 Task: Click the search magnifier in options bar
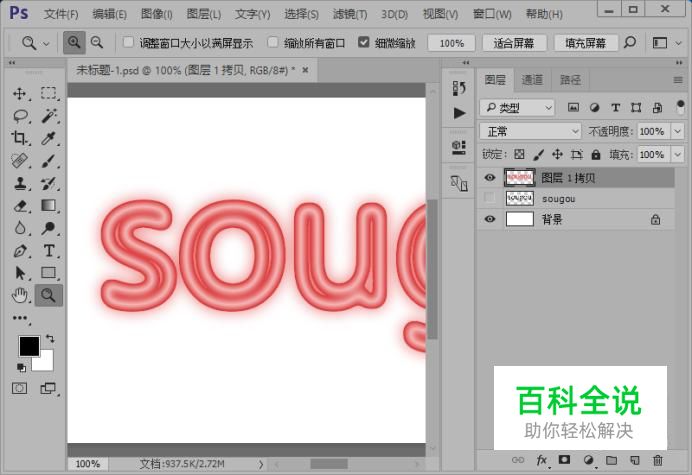pyautogui.click(x=630, y=43)
